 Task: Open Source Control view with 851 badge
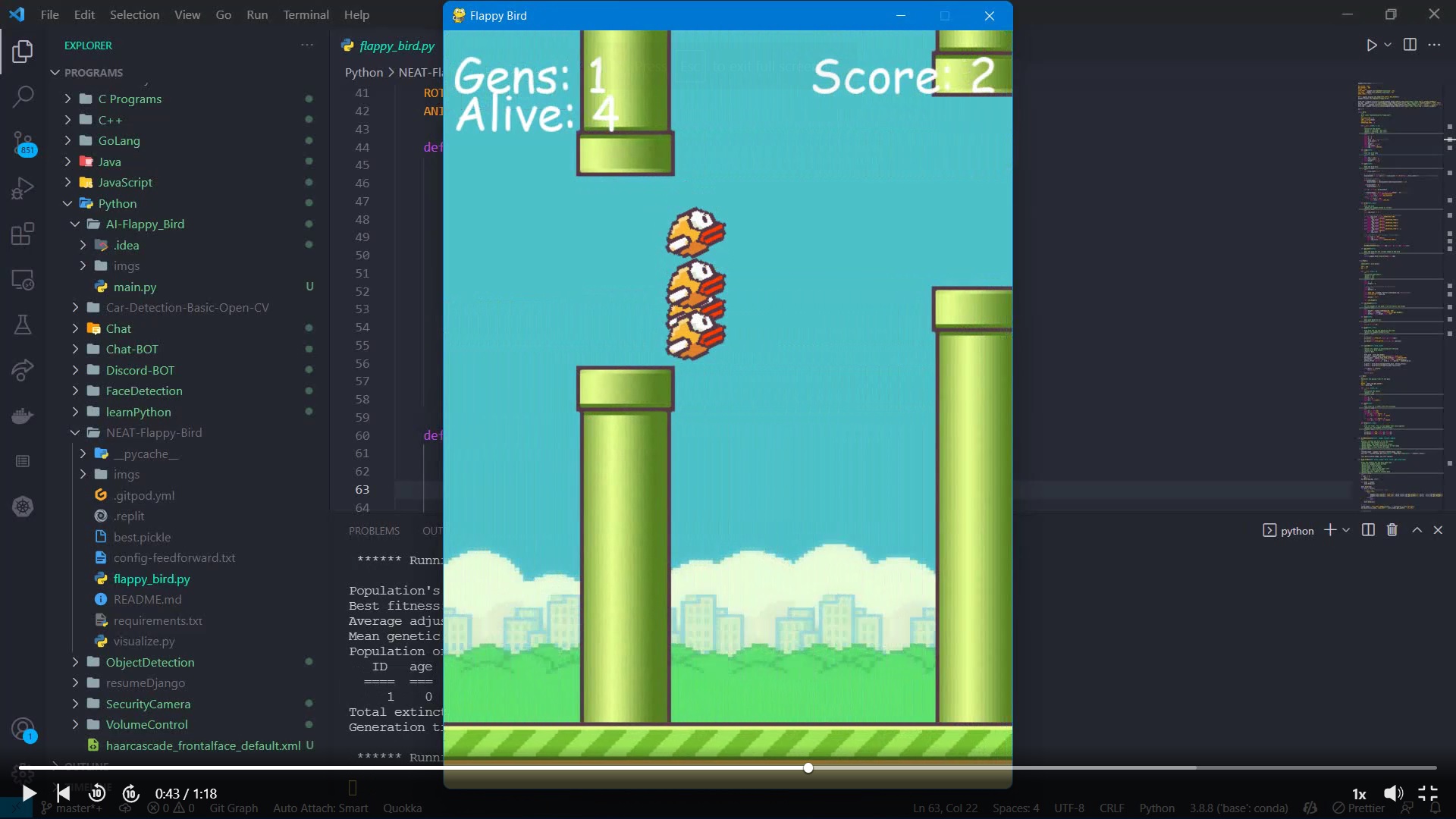coord(23,142)
